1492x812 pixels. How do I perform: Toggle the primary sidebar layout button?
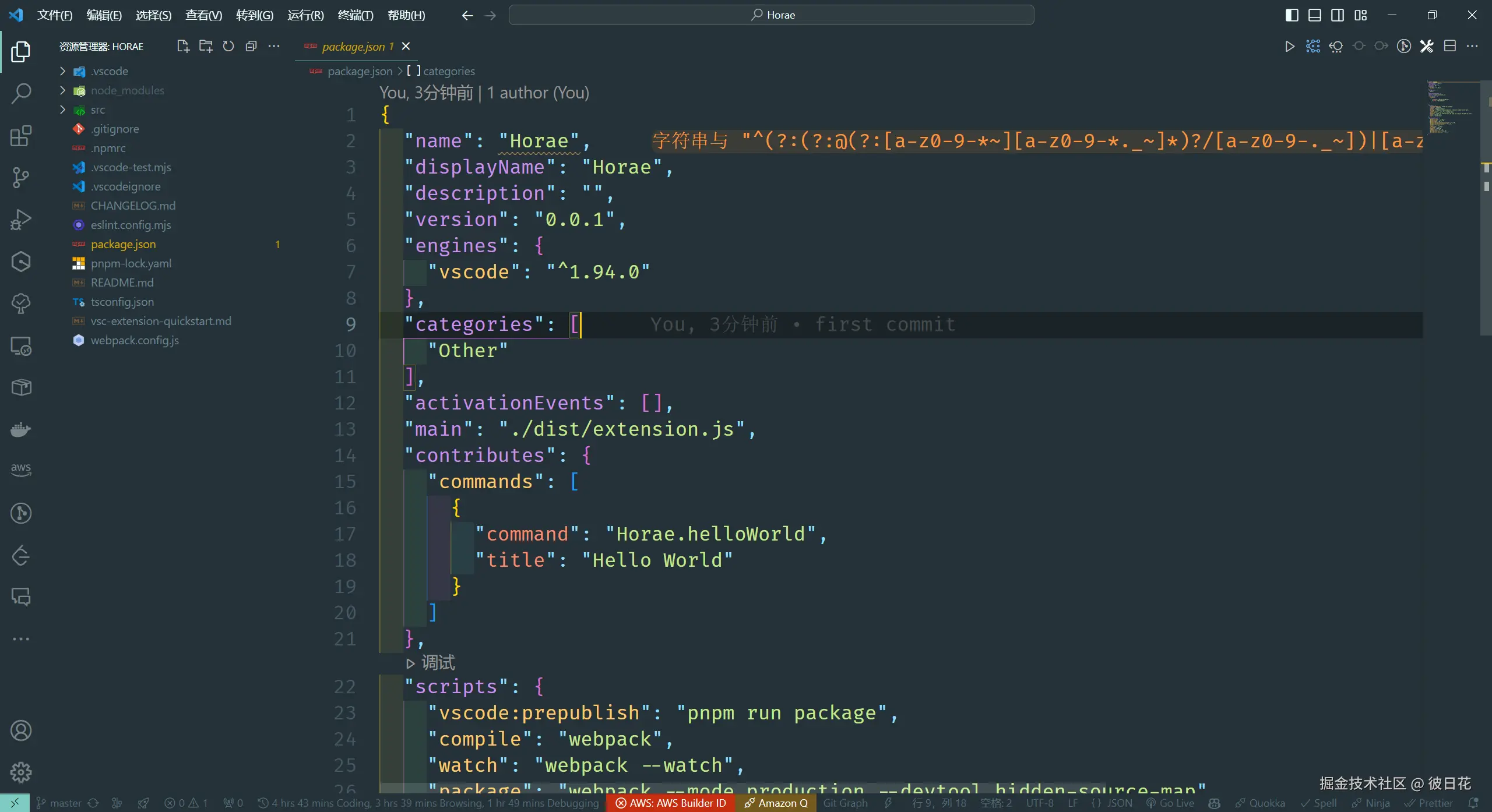coord(1292,15)
